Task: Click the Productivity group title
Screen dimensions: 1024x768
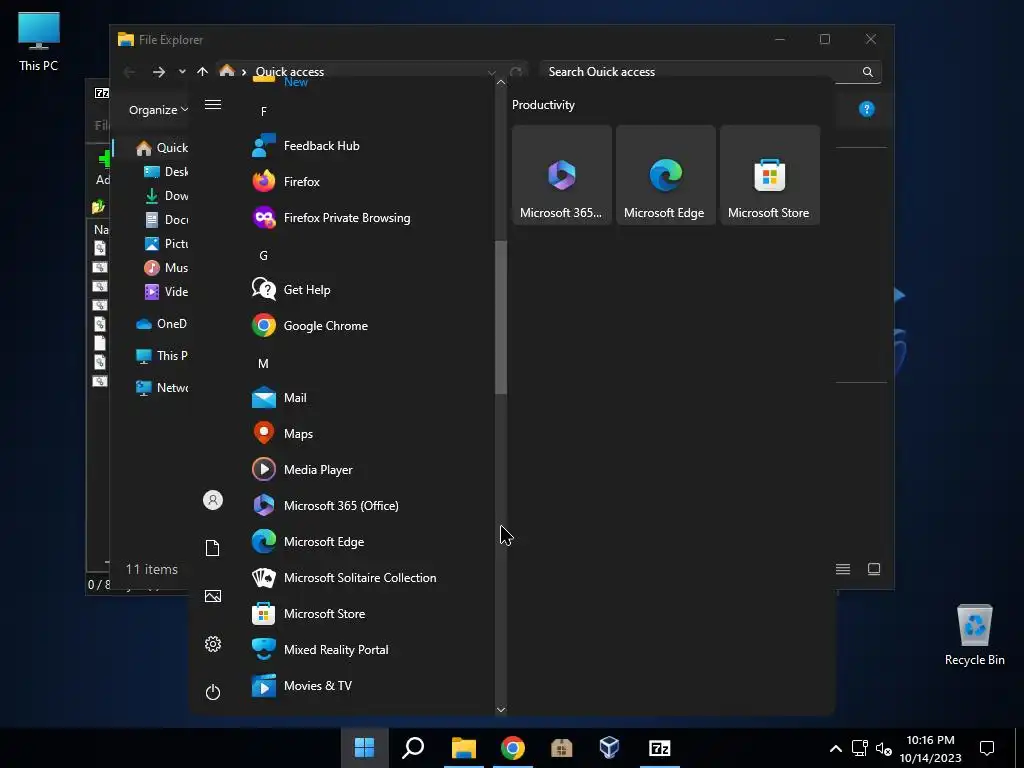Action: [x=543, y=104]
